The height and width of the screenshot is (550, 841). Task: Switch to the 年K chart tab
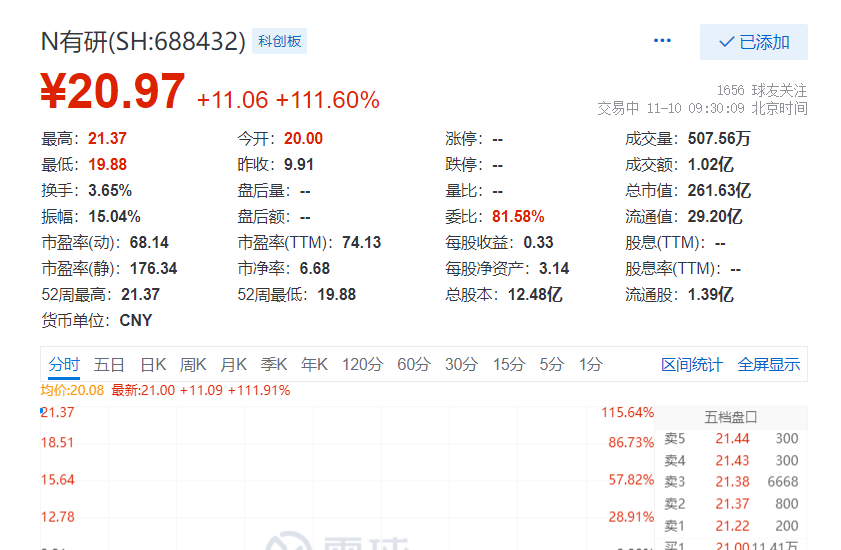point(314,365)
